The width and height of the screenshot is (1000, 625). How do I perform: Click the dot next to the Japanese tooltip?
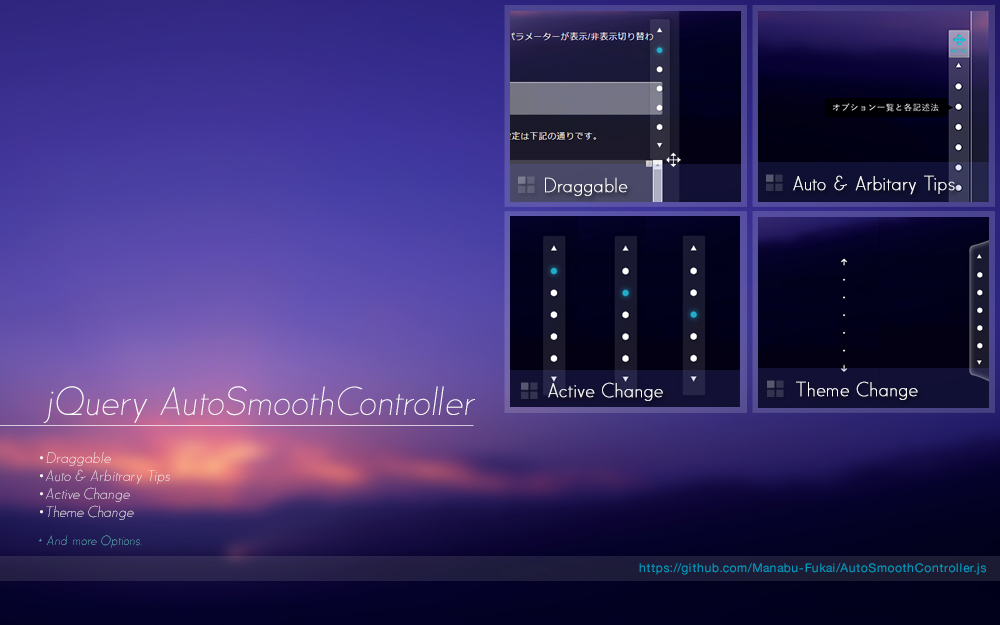(958, 107)
